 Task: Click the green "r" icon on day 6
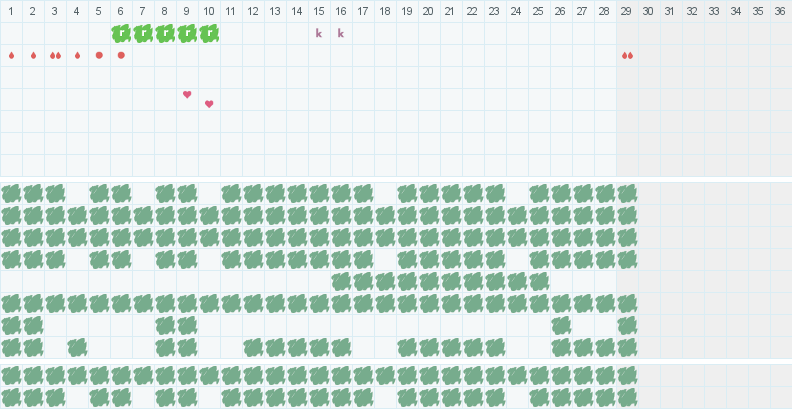point(121,33)
